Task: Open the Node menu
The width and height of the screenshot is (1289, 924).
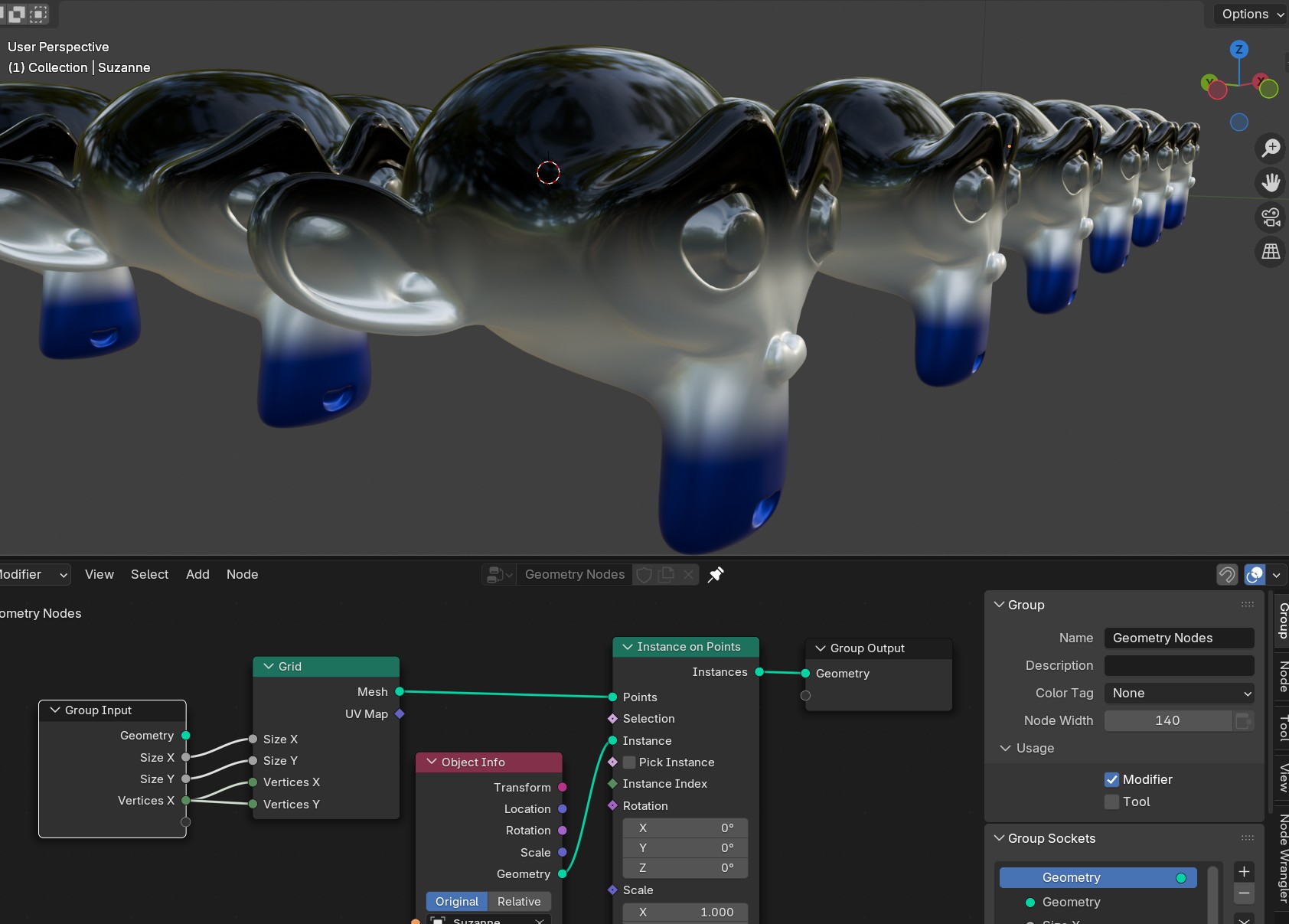Action: click(x=242, y=574)
